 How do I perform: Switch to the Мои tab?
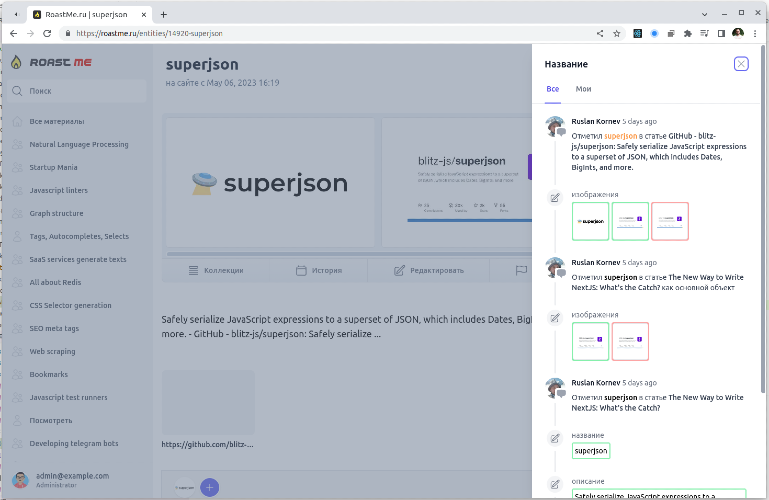coord(583,89)
